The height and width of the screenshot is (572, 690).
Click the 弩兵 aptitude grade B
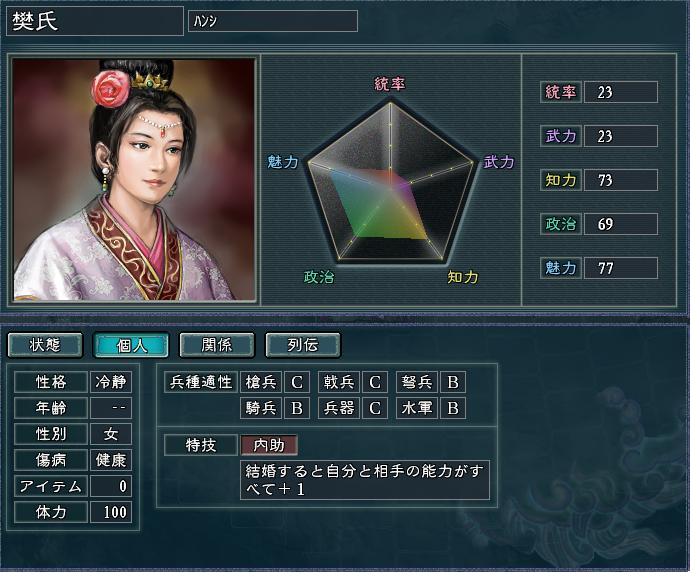click(453, 382)
